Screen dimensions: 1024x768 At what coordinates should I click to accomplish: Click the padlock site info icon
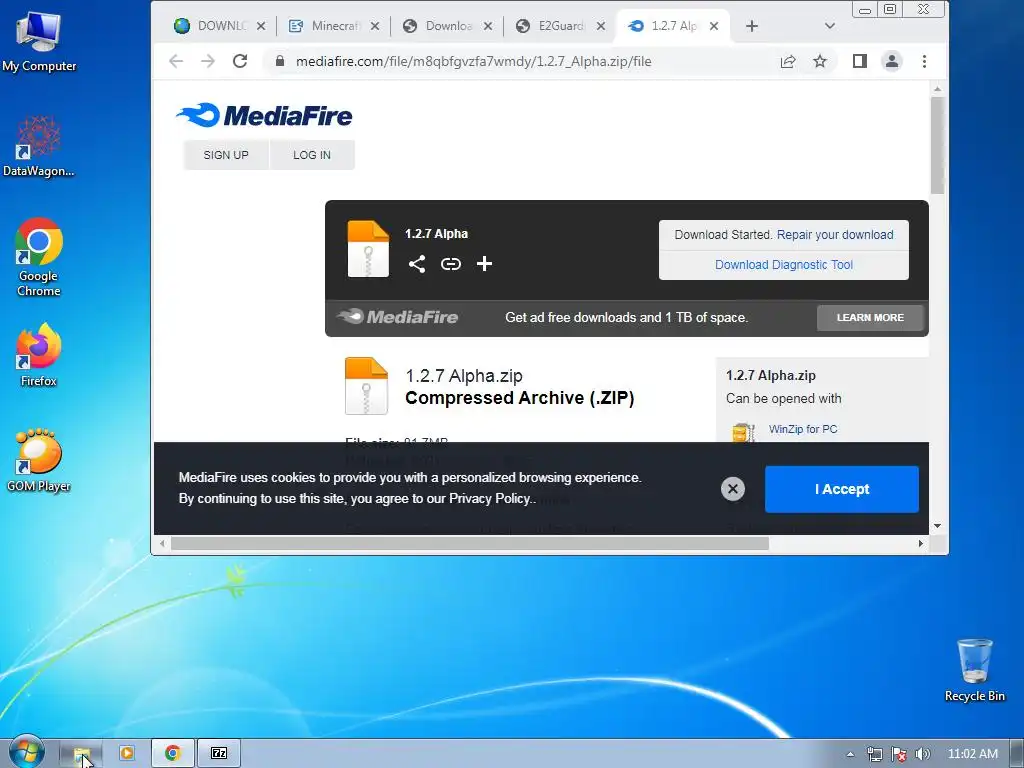point(280,61)
